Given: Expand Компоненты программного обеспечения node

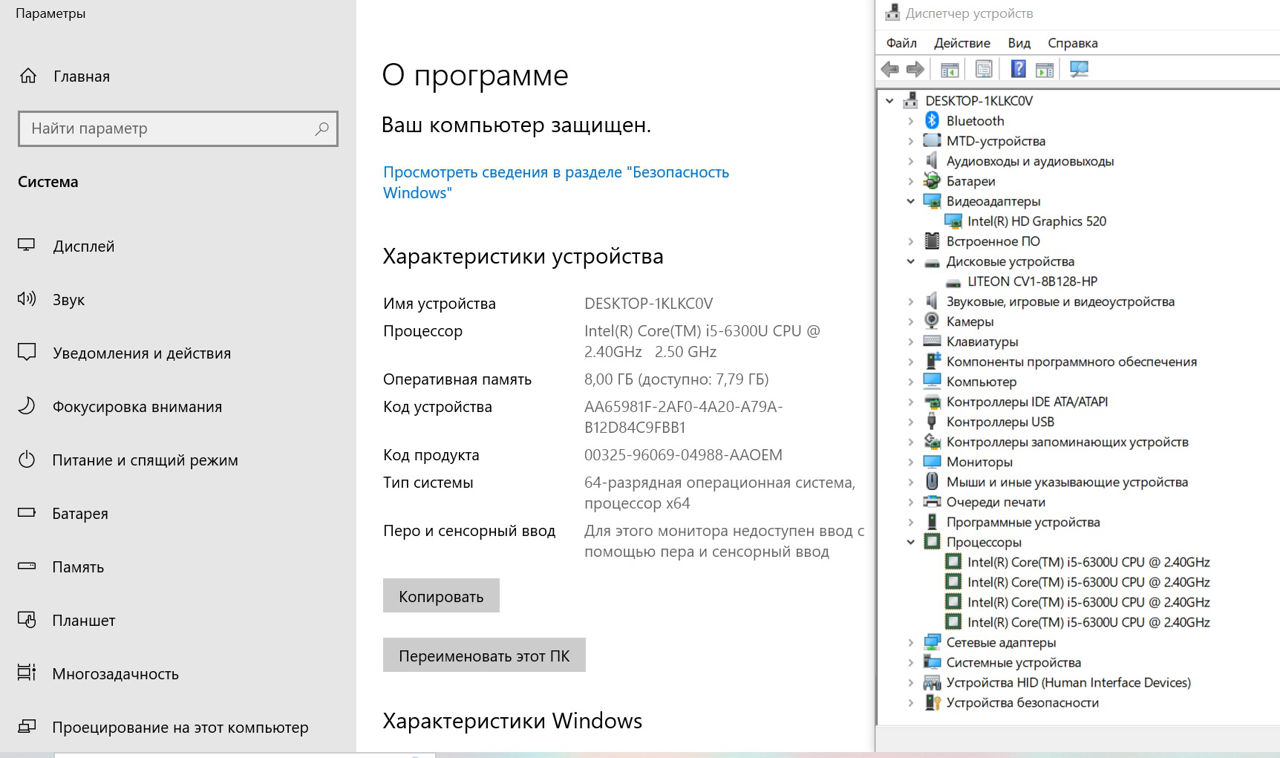Looking at the screenshot, I should (x=911, y=361).
